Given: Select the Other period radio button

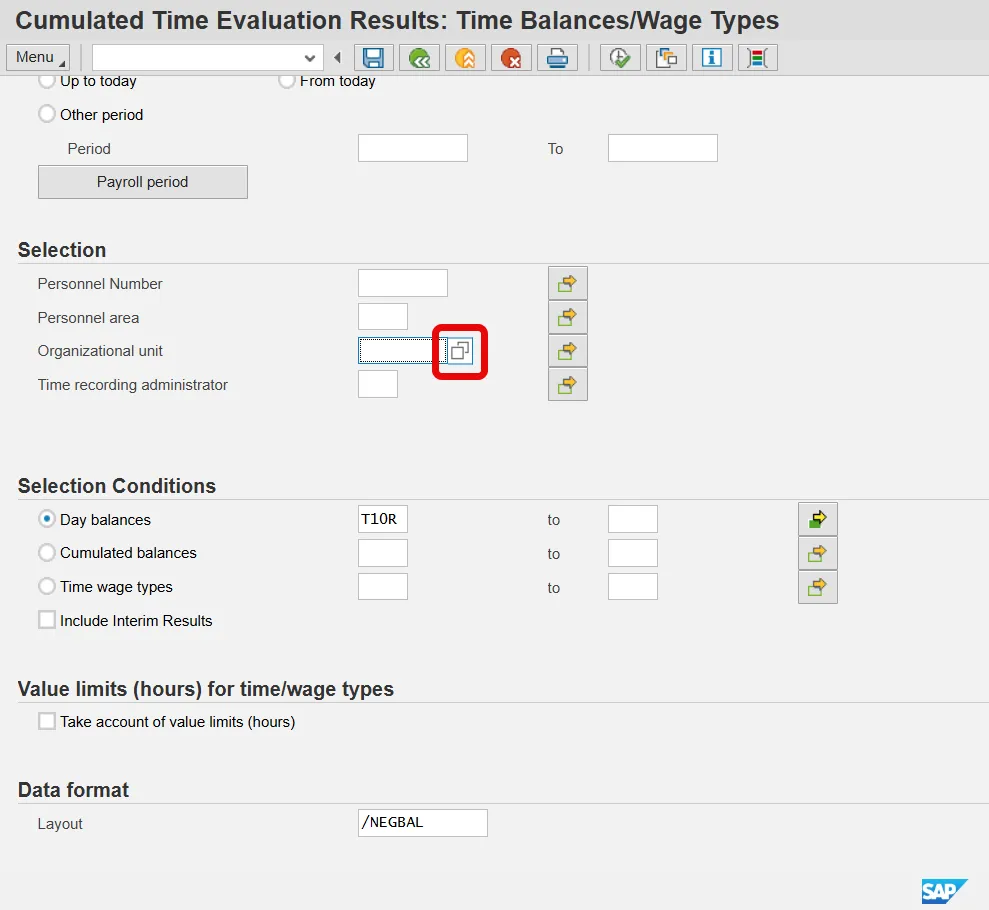Looking at the screenshot, I should tap(47, 115).
